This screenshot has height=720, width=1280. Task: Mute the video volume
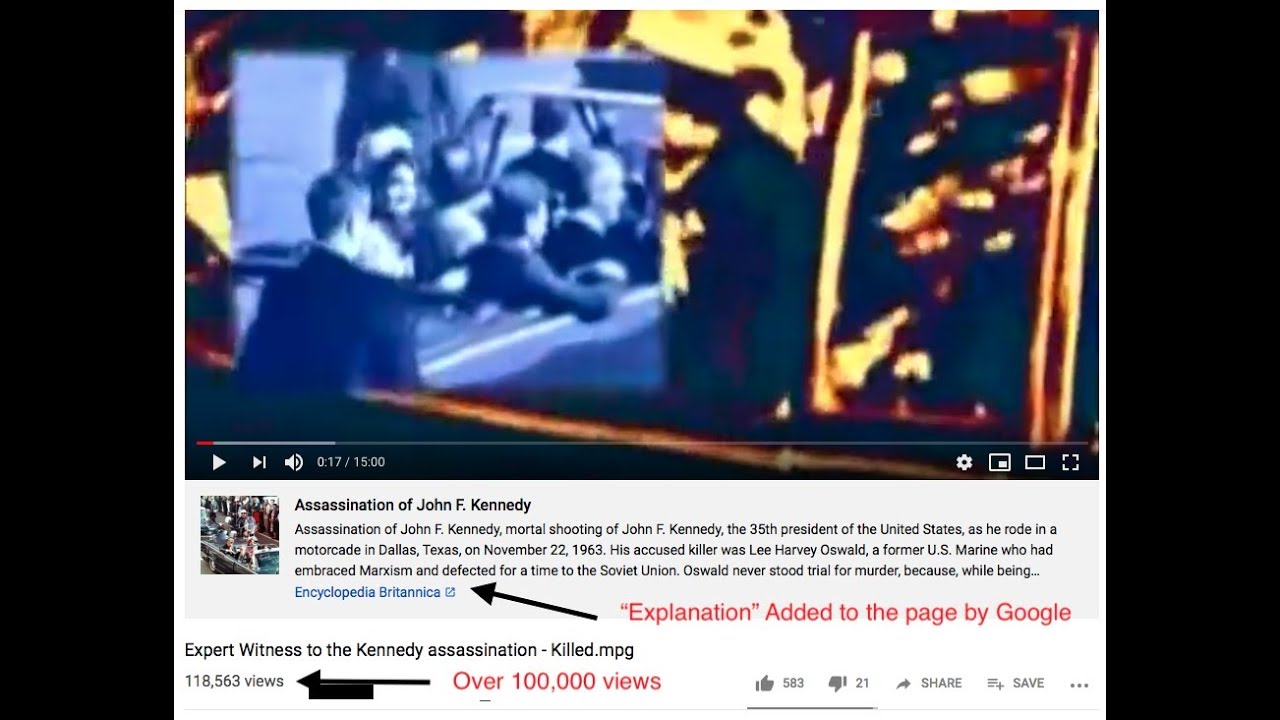(x=294, y=462)
